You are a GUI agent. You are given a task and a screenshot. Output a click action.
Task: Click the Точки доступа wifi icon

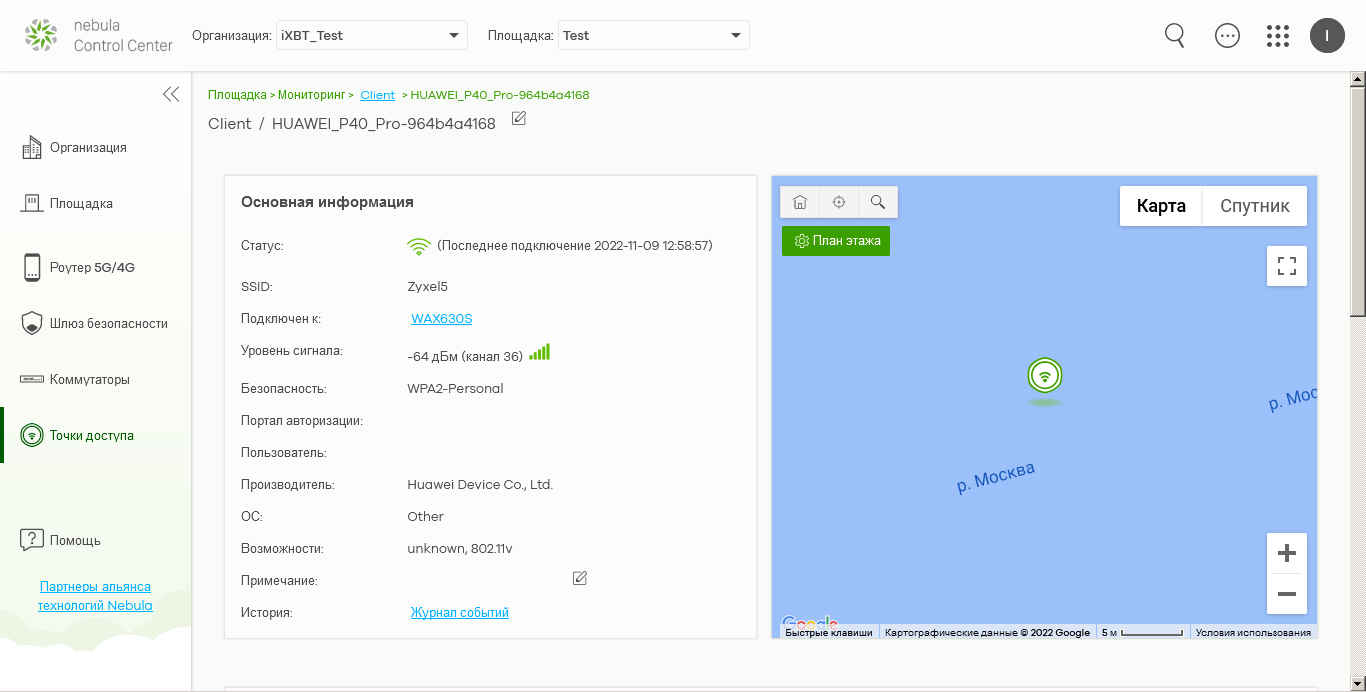(32, 435)
